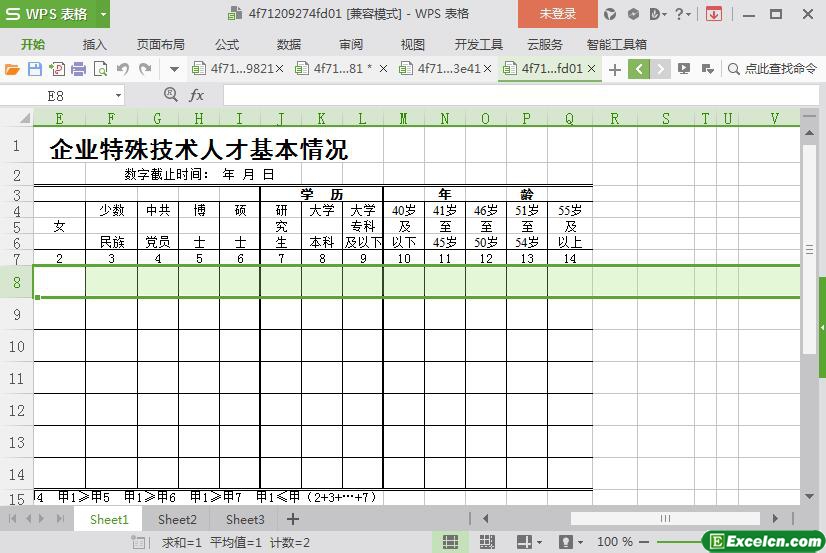The image size is (826, 553).
Task: Click the 100 % zoom level
Action: 615,541
